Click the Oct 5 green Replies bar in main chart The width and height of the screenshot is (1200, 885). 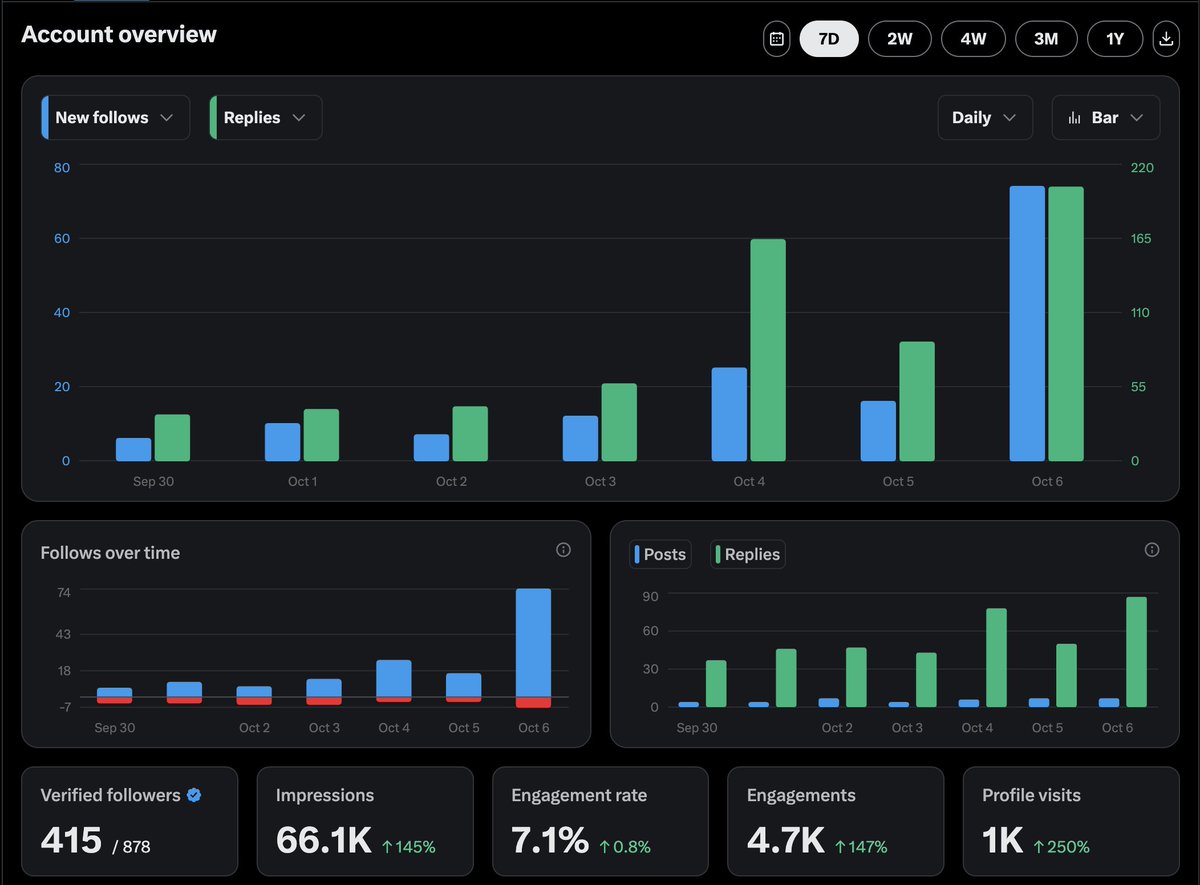[917, 401]
